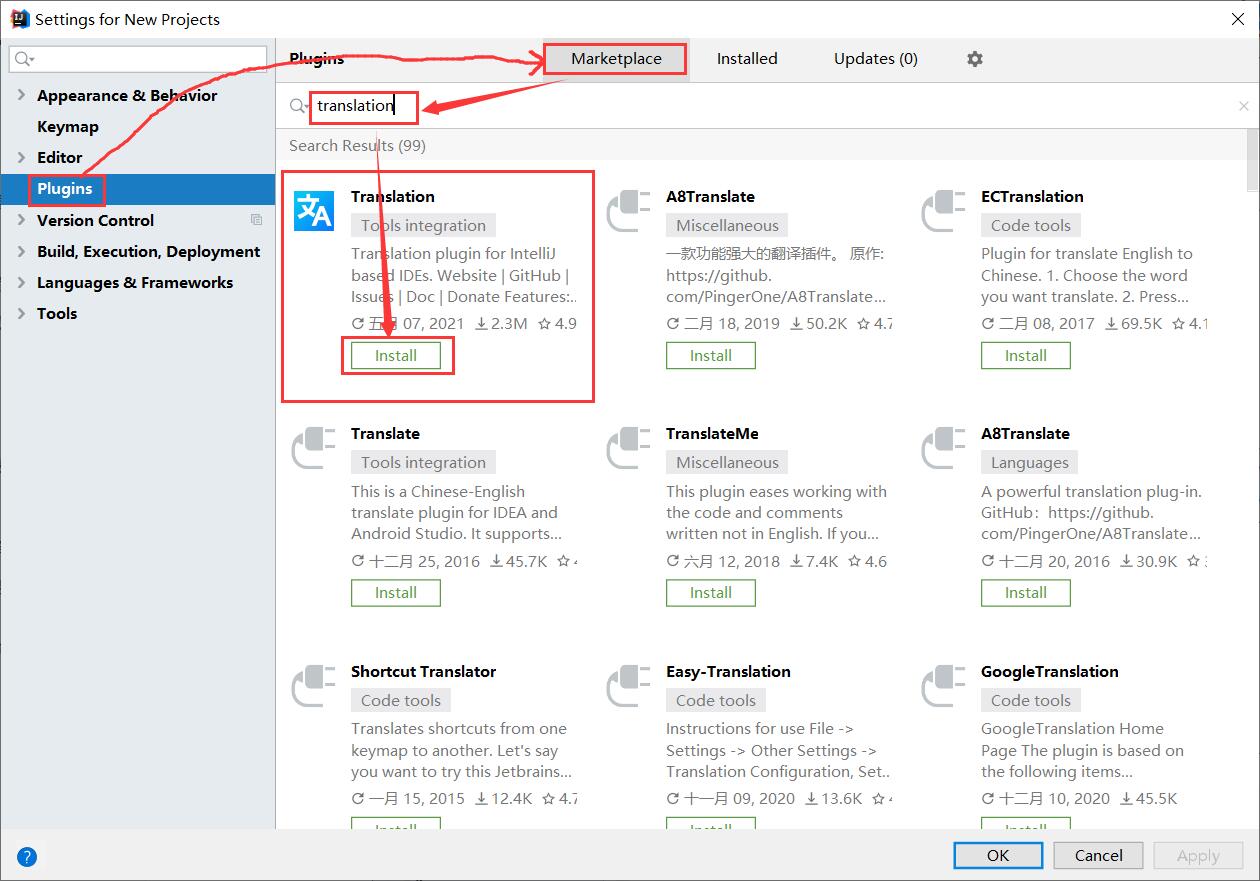Click the Search Results (99) label
Viewport: 1260px width, 881px height.
[357, 145]
